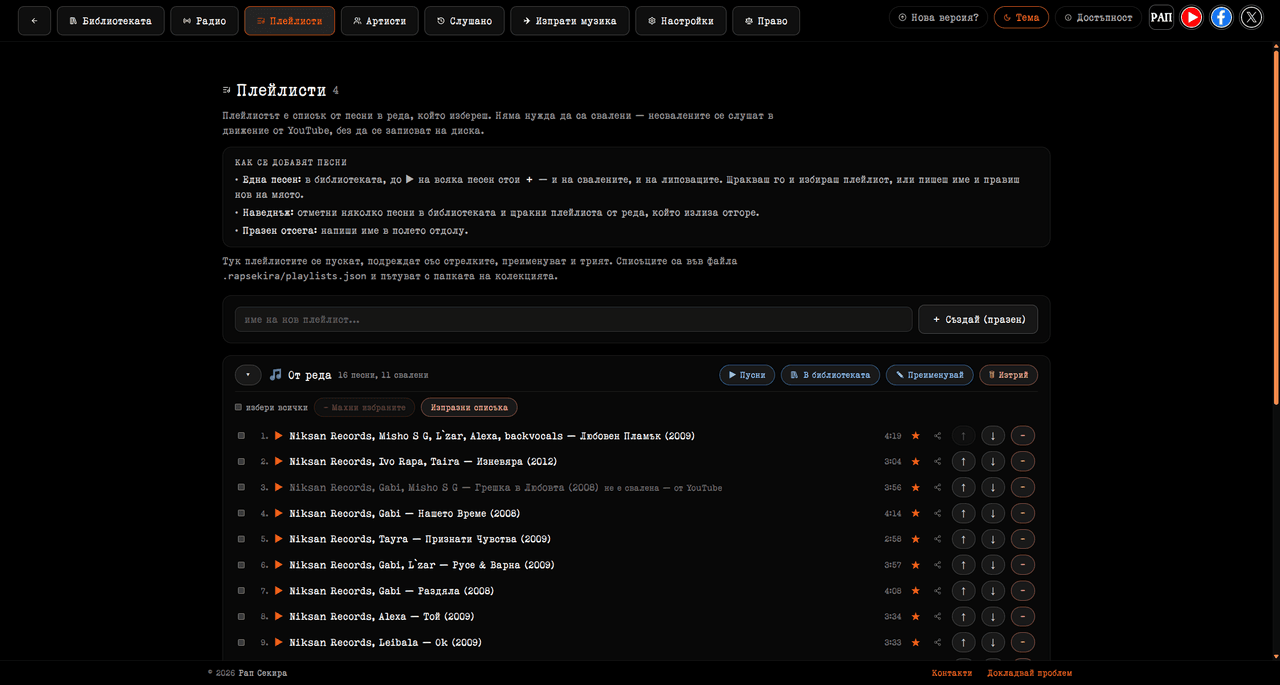Share the song Той (2009)
Viewport: 1280px width, 685px height.
coord(938,617)
